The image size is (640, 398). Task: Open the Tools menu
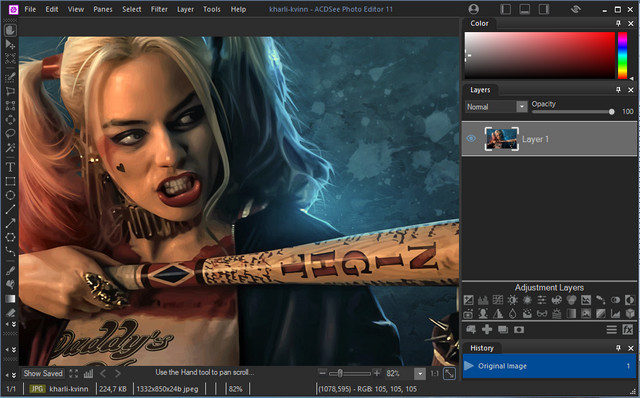click(212, 9)
